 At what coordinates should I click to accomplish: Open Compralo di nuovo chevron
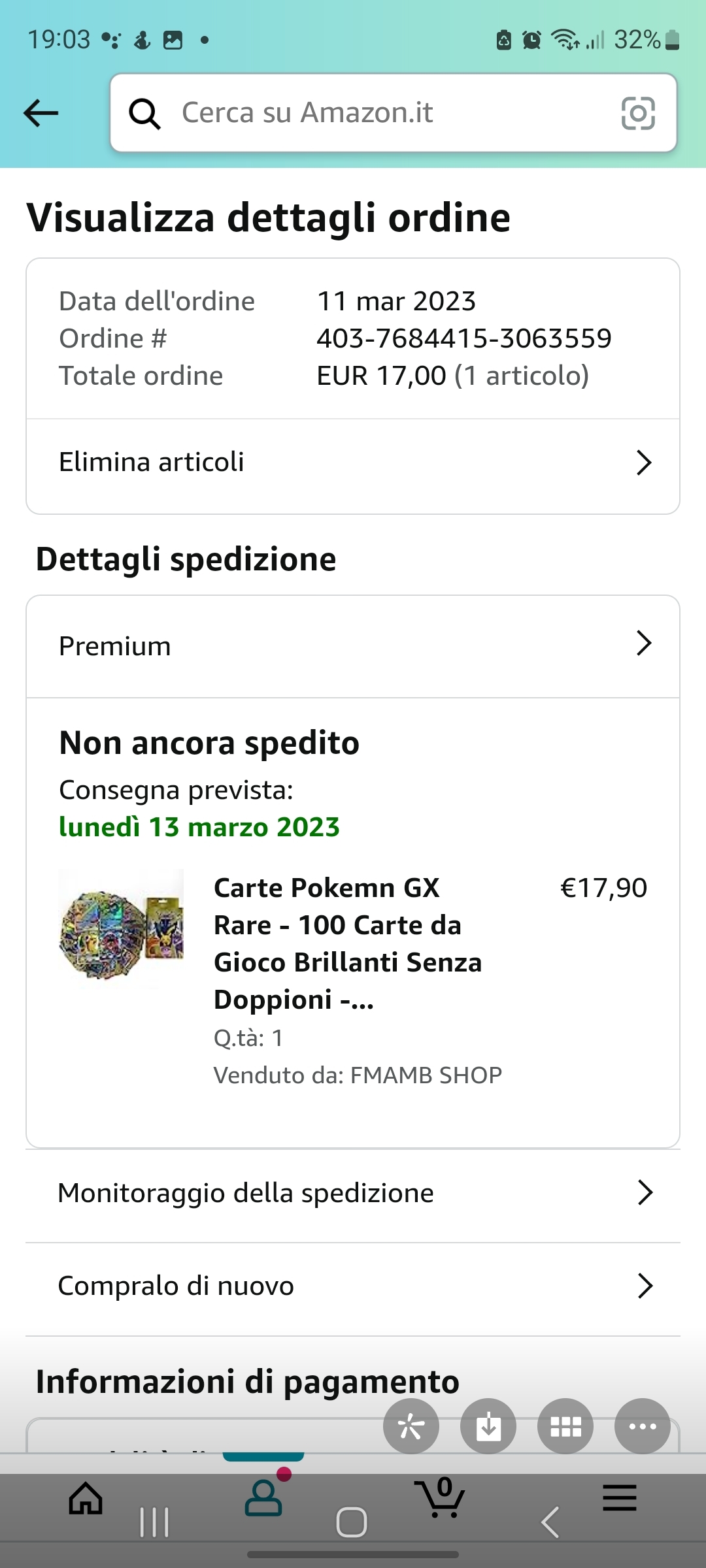click(x=645, y=1286)
